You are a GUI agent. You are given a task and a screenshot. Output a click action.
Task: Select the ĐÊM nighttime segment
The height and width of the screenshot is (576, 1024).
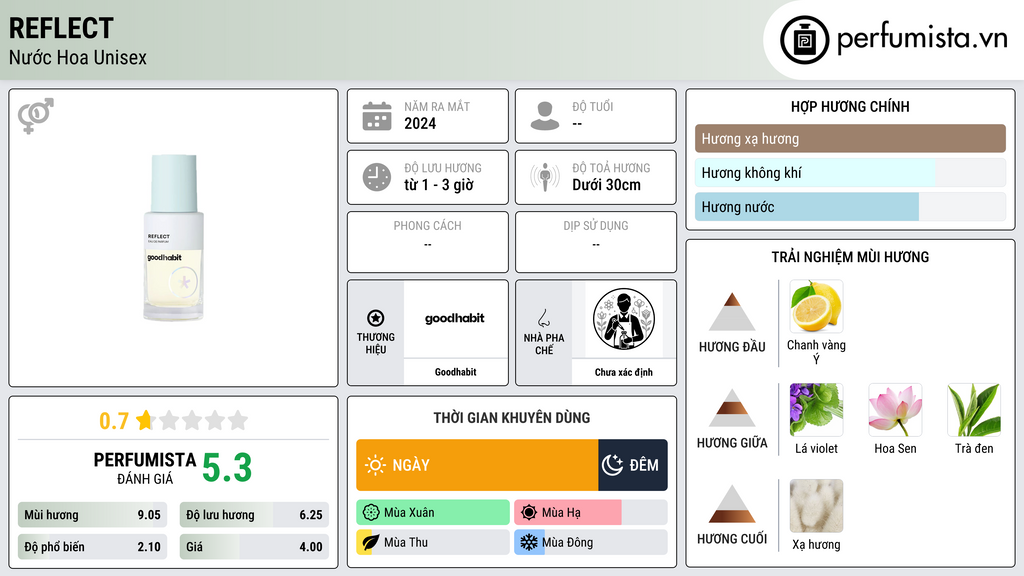click(x=633, y=465)
